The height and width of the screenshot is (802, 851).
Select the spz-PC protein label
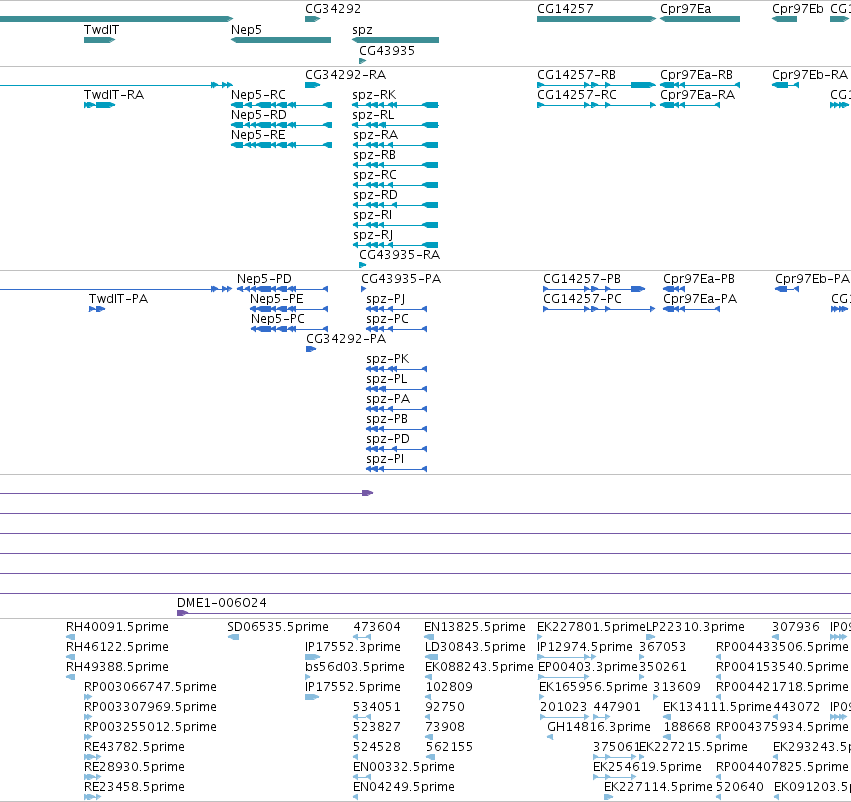388,319
